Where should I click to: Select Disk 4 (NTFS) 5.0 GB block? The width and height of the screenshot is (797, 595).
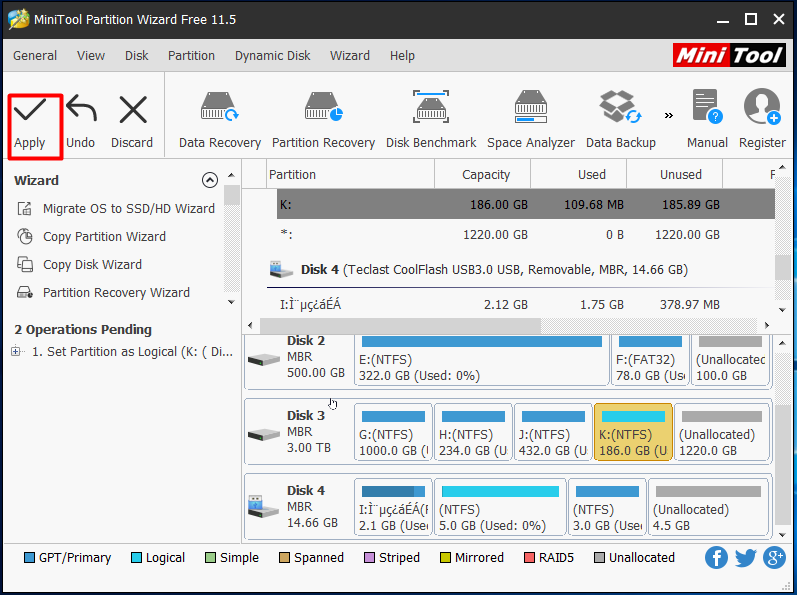[x=500, y=507]
